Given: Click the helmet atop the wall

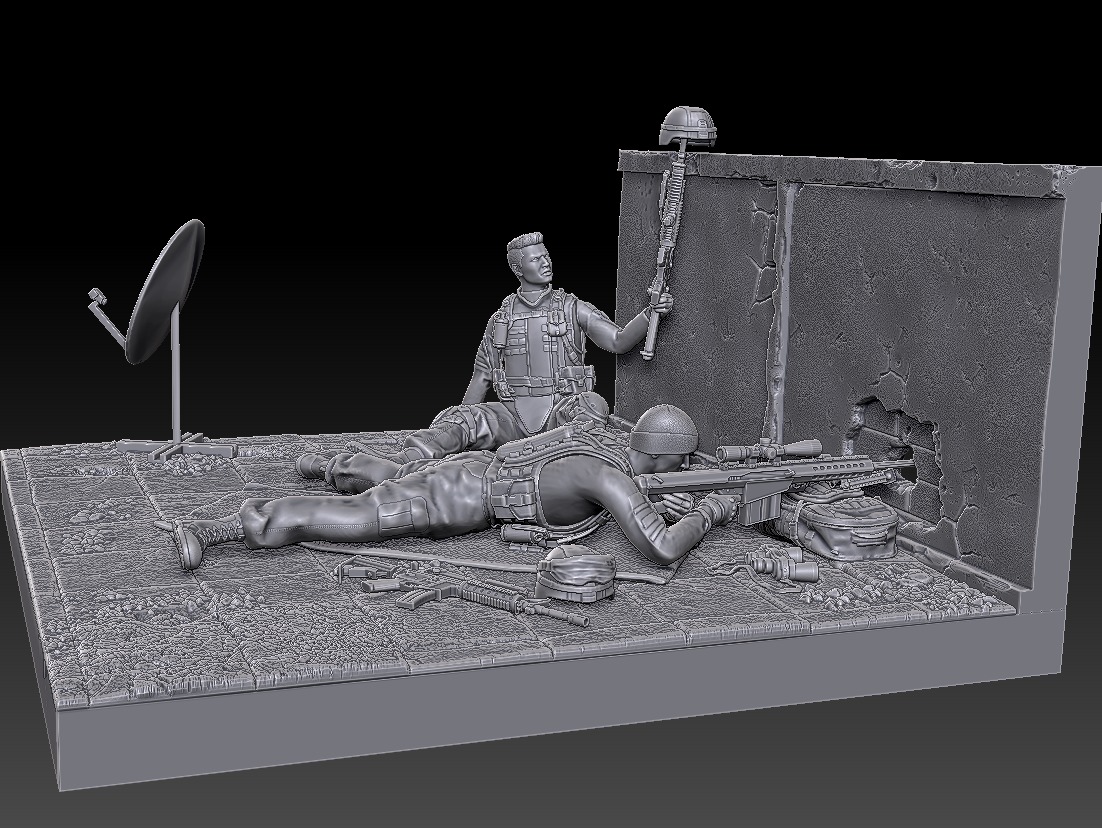Looking at the screenshot, I should click(x=688, y=126).
